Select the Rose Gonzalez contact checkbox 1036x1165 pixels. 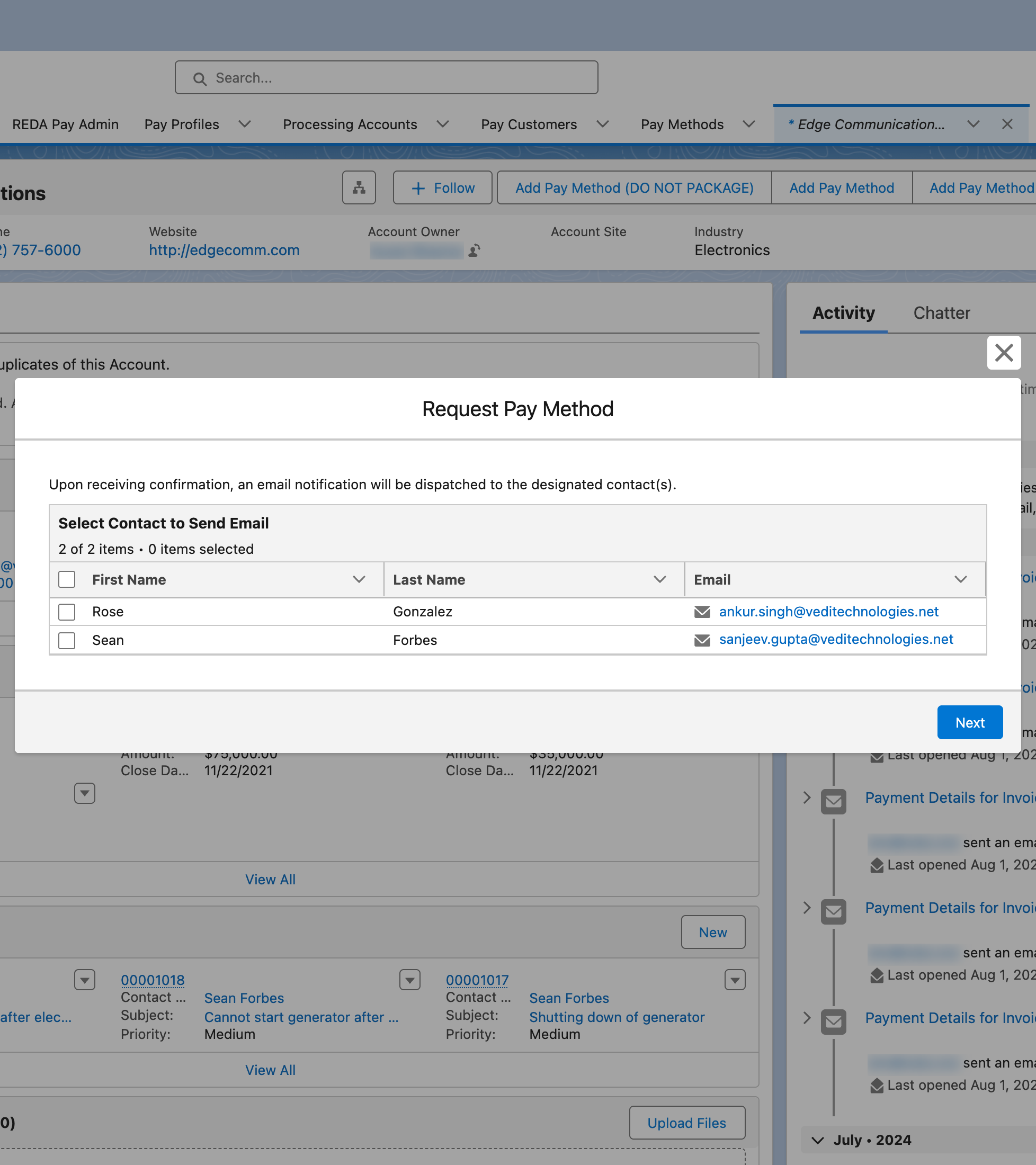67,612
